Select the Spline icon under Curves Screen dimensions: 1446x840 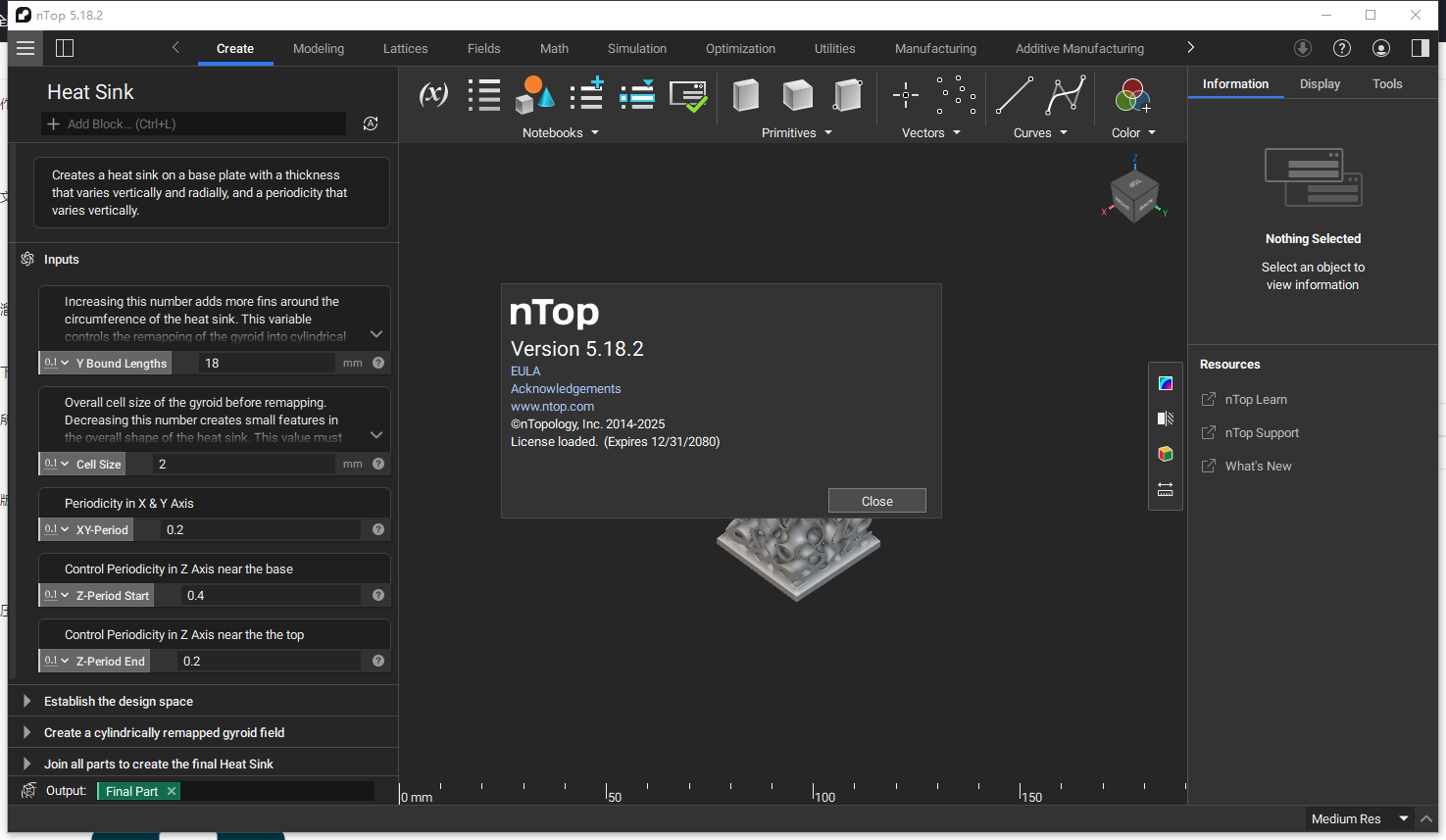click(1066, 95)
